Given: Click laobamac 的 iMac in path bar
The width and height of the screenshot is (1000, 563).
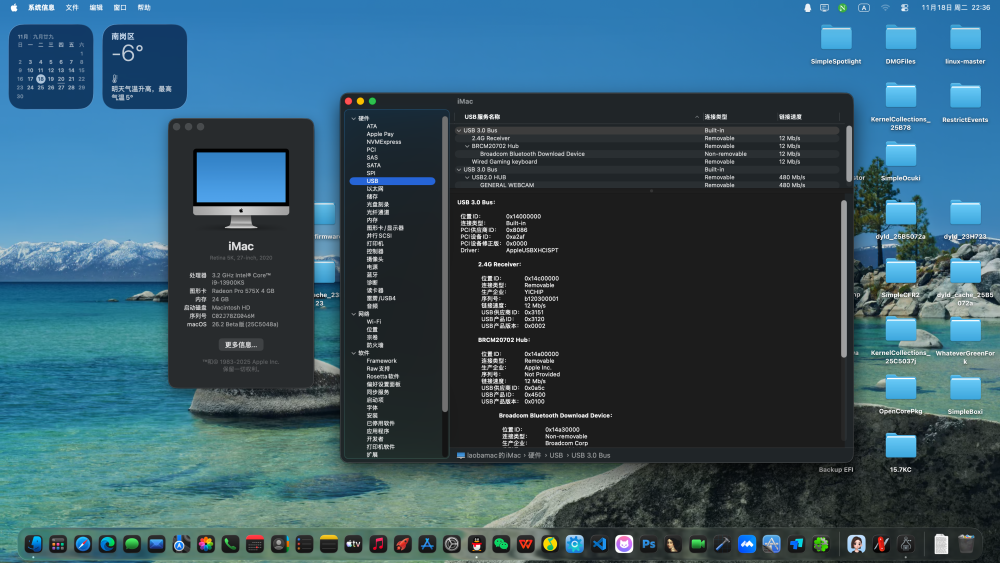Looking at the screenshot, I should 489,455.
